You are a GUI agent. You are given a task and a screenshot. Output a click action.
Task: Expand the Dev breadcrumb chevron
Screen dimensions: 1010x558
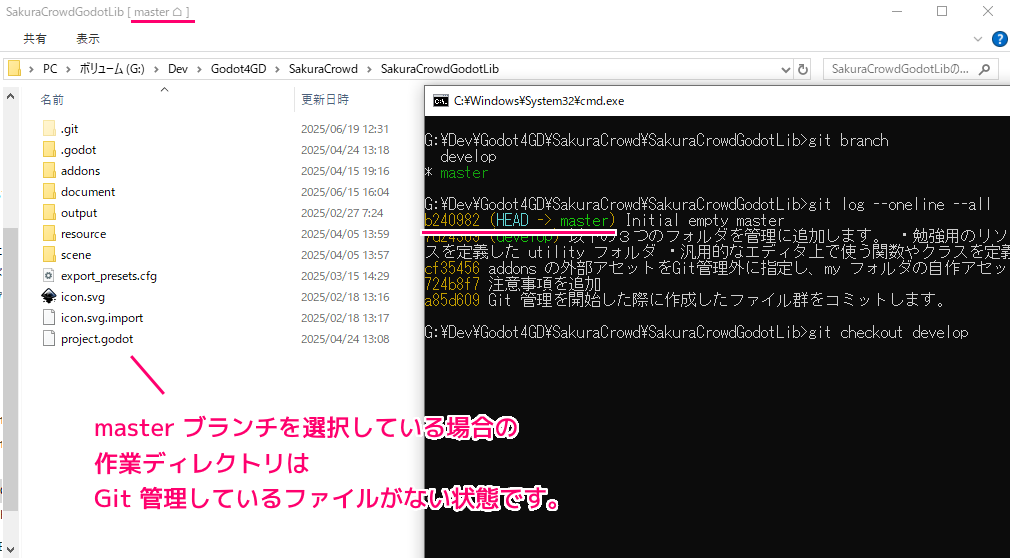pyautogui.click(x=200, y=69)
